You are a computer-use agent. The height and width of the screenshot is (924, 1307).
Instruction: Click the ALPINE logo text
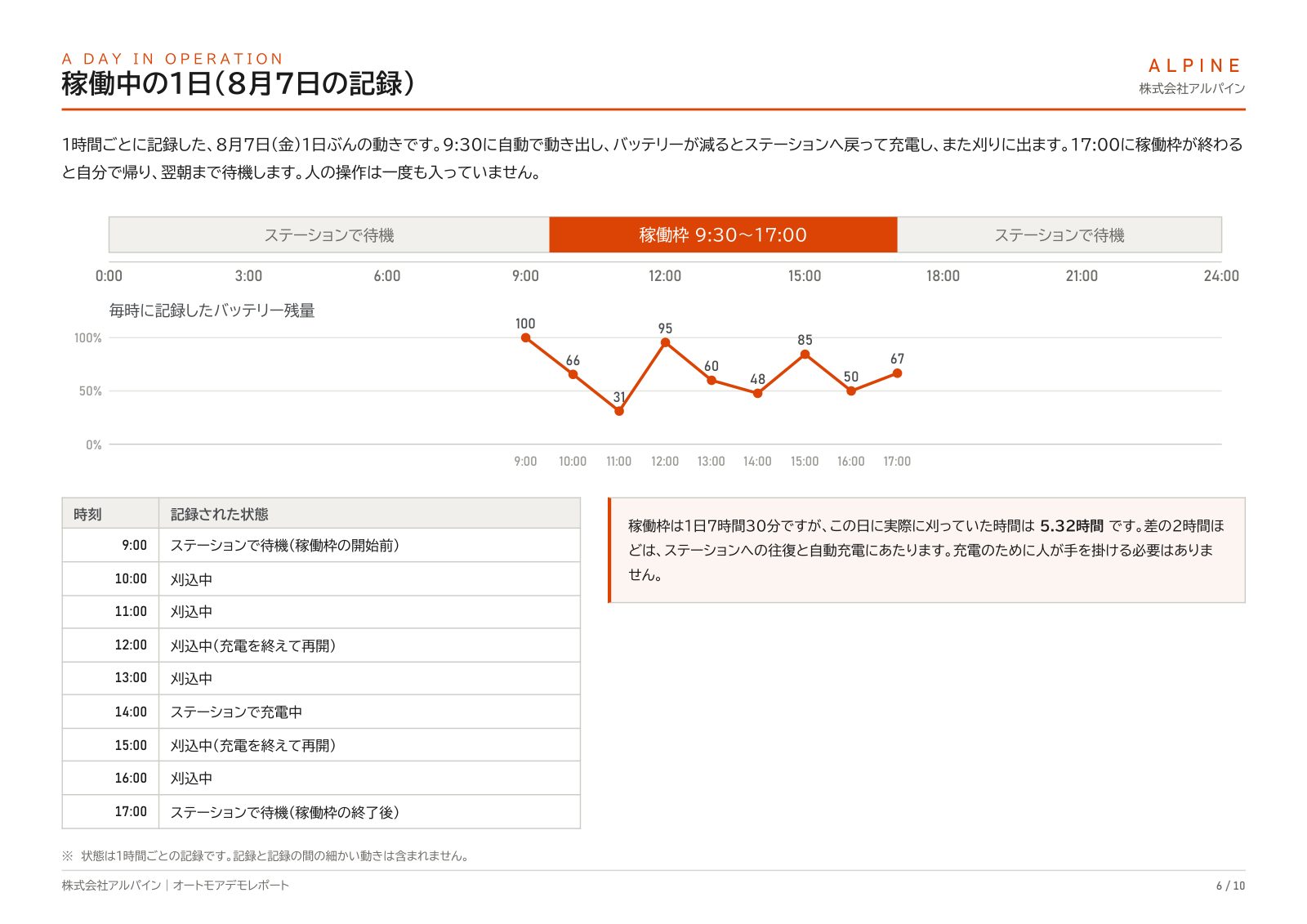click(x=1195, y=65)
